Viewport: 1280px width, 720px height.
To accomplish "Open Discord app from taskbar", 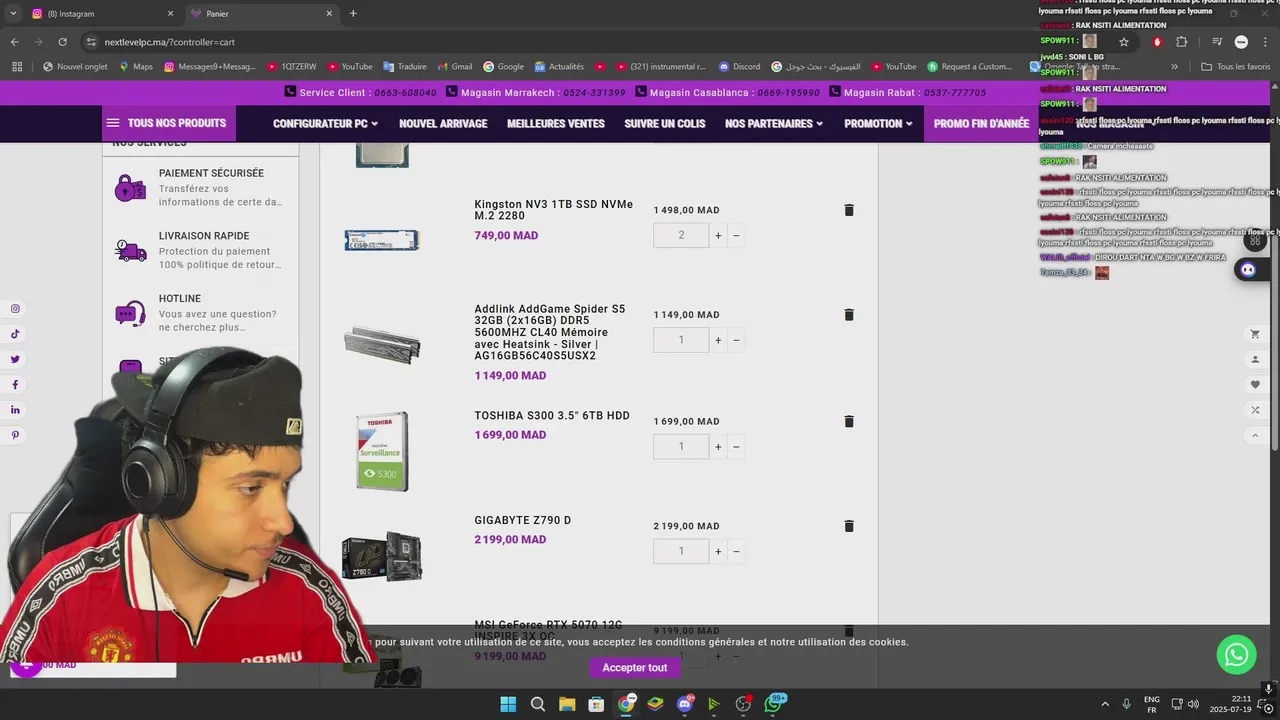I will tap(685, 704).
